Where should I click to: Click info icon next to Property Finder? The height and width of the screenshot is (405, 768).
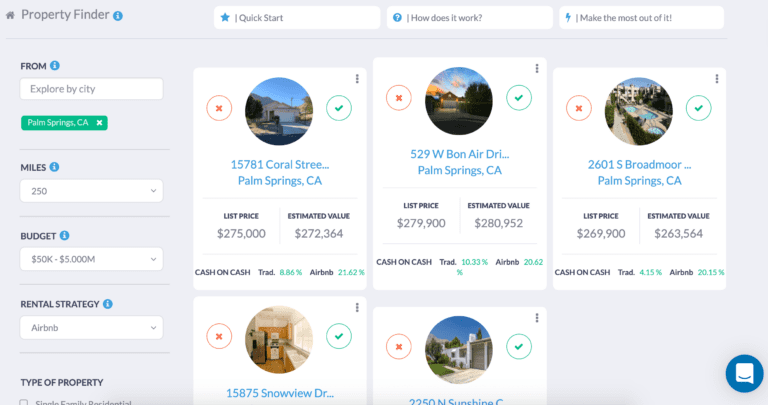pos(118,16)
